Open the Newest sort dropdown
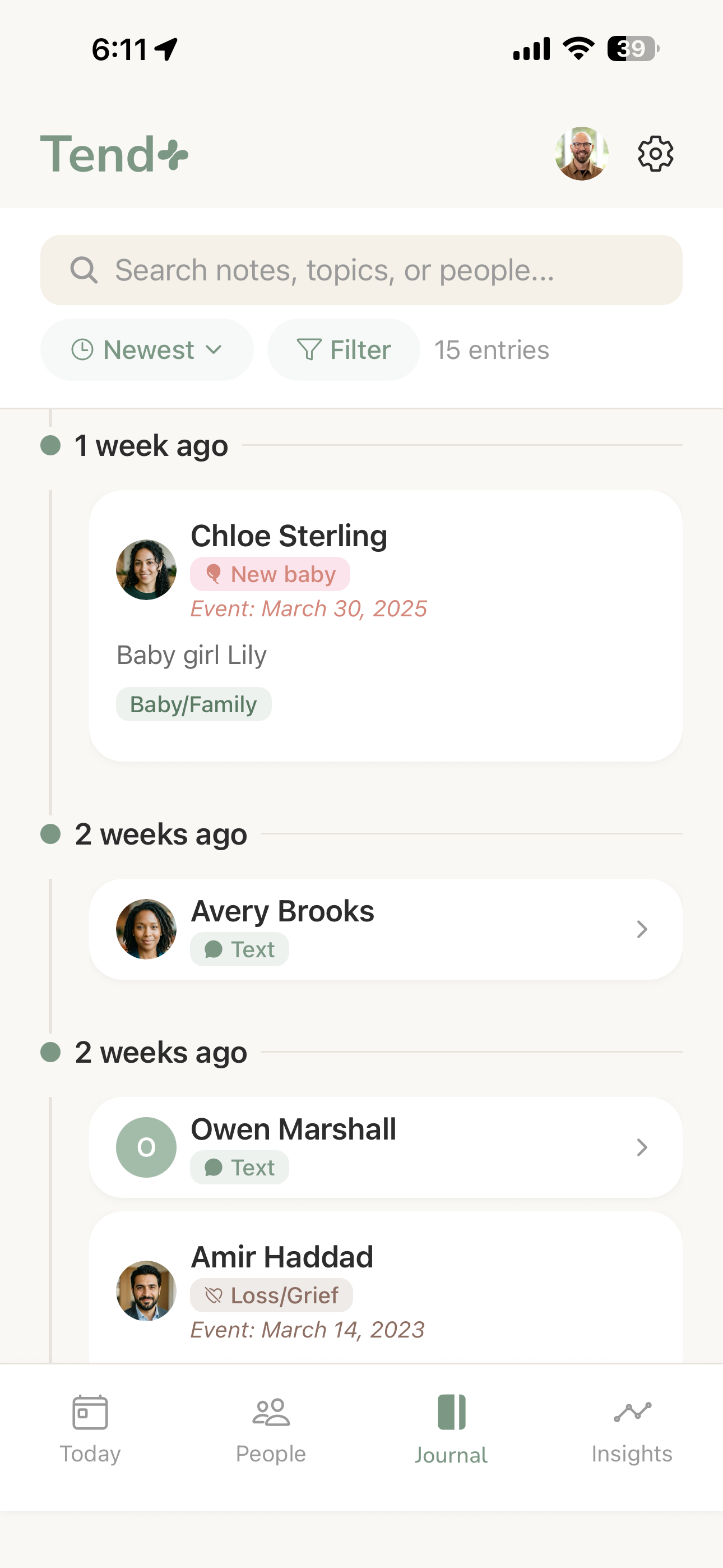 (147, 350)
